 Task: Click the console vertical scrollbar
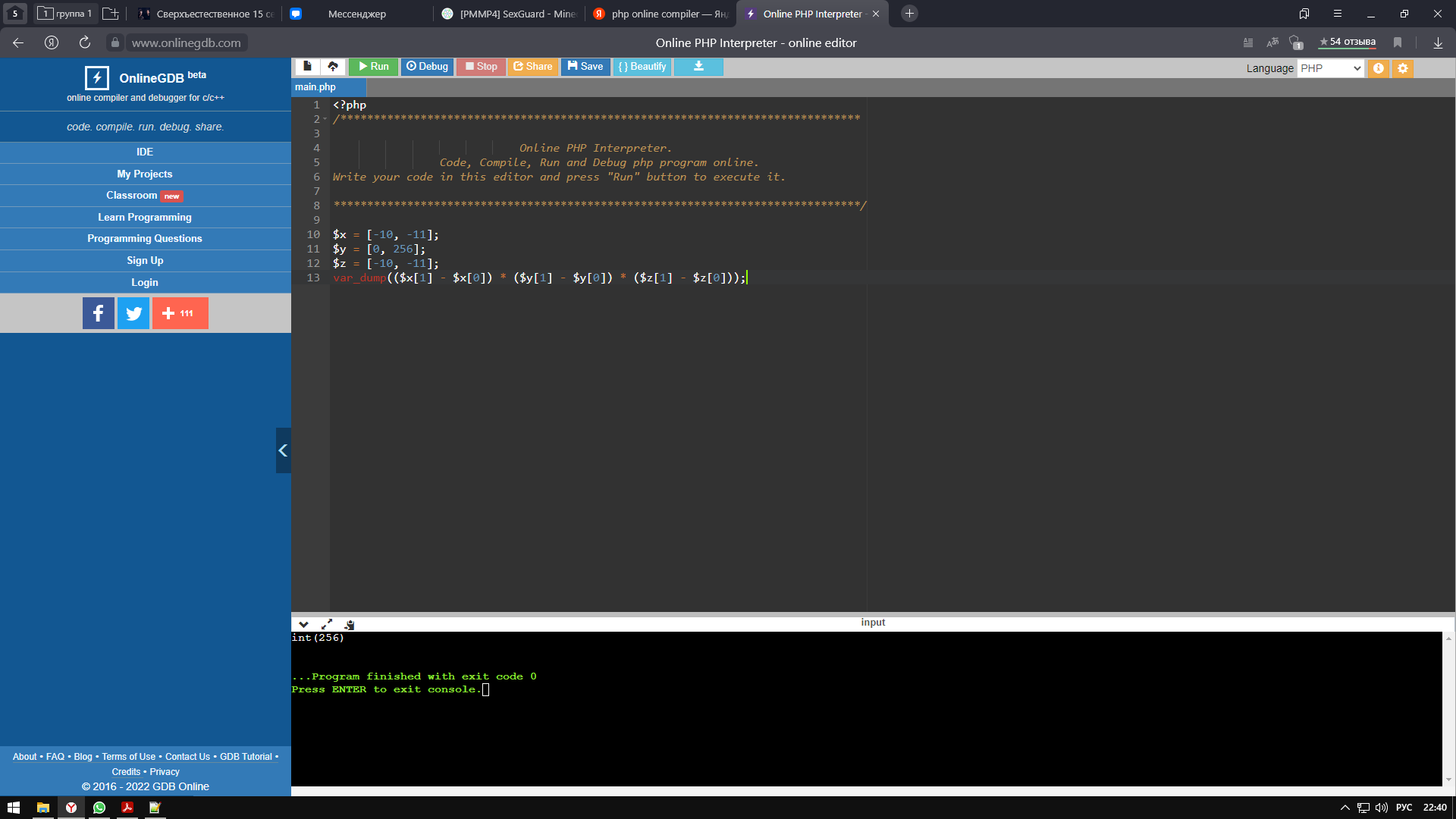[x=1448, y=708]
